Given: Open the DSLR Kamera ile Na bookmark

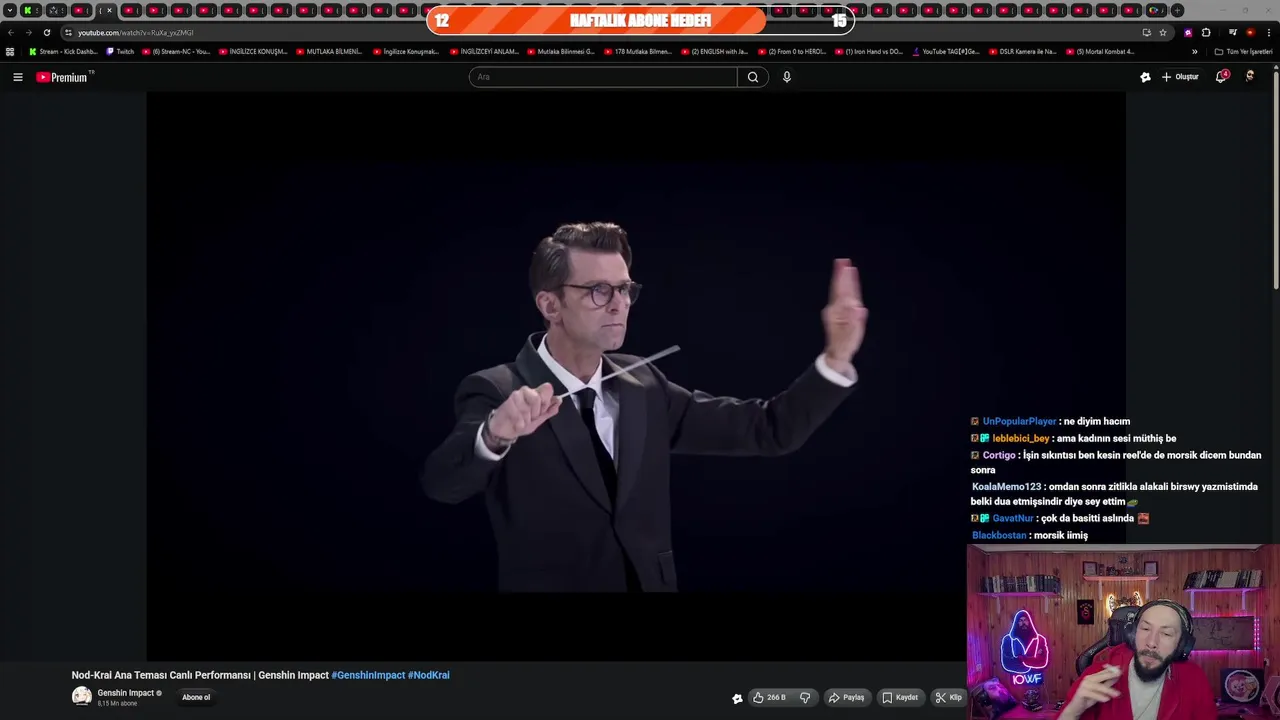Looking at the screenshot, I should pyautogui.click(x=1023, y=51).
